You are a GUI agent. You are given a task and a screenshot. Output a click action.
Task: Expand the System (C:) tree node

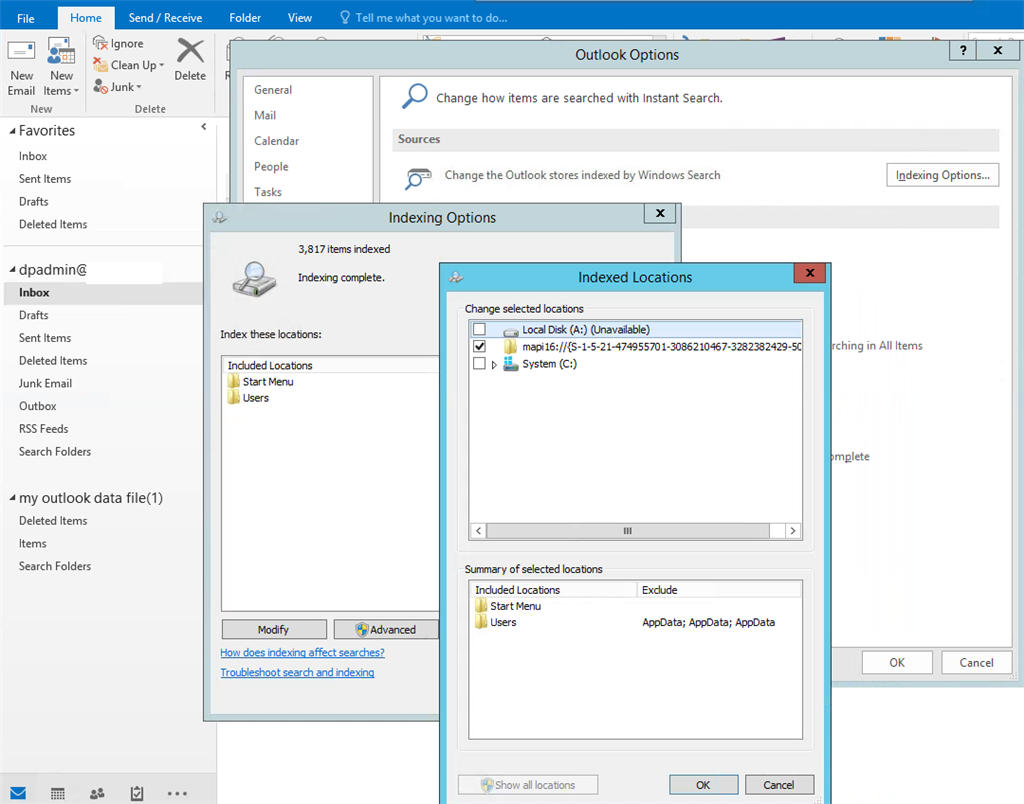(494, 364)
